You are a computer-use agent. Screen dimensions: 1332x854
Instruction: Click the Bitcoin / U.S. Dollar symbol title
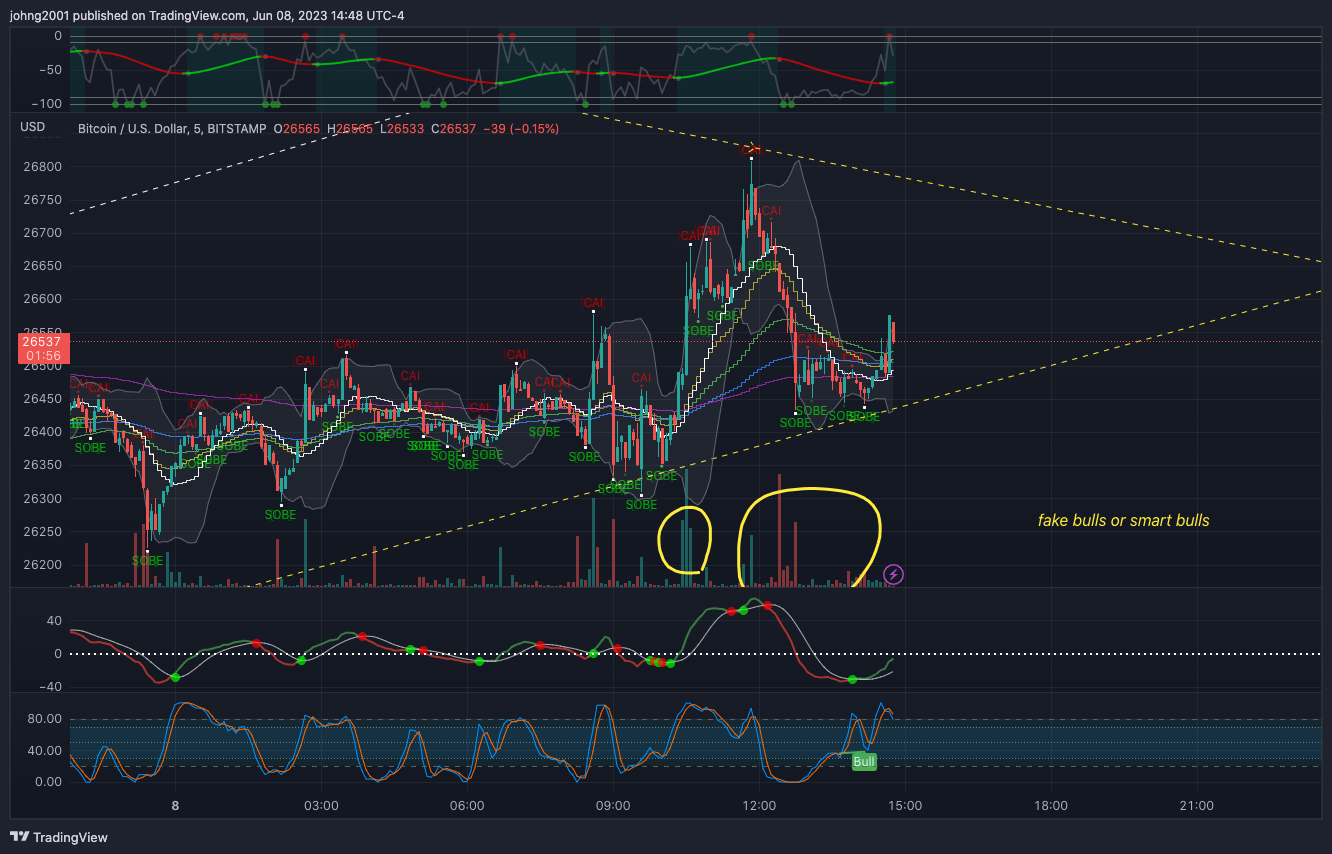point(172,128)
